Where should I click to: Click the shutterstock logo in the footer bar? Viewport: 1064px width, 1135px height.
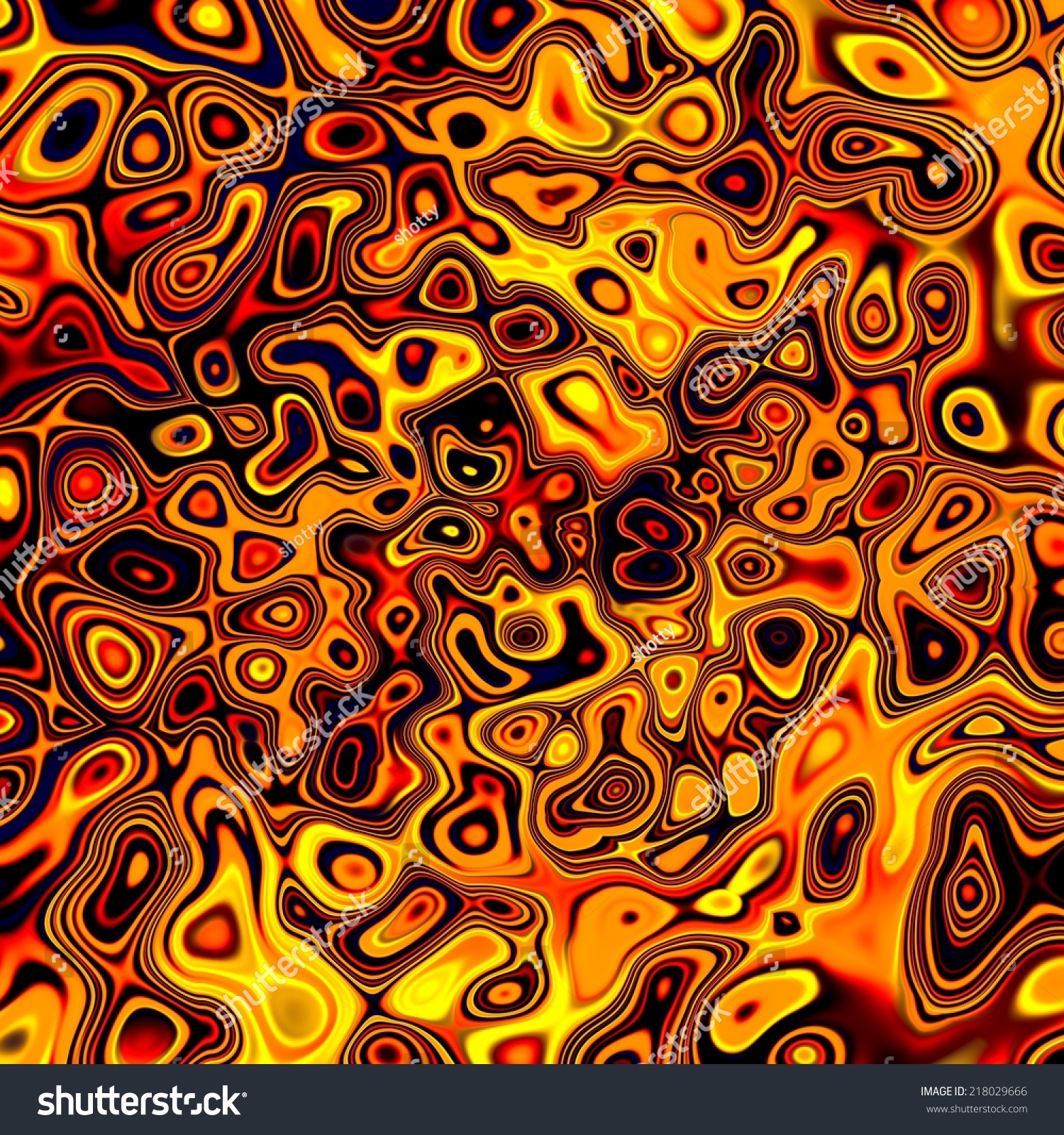[x=142, y=1101]
